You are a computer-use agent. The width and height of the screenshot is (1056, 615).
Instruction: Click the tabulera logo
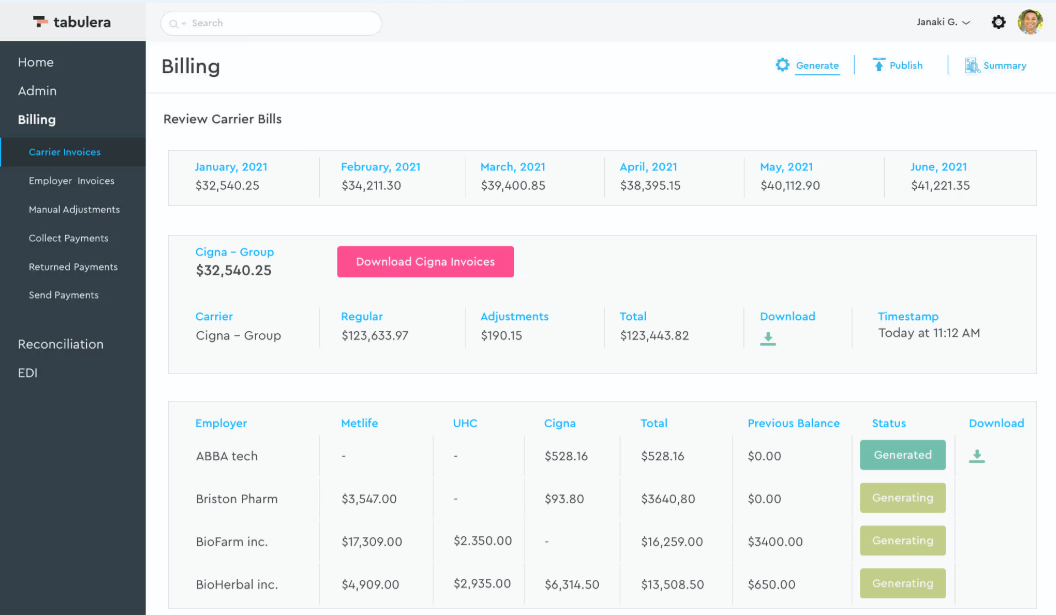pos(72,21)
